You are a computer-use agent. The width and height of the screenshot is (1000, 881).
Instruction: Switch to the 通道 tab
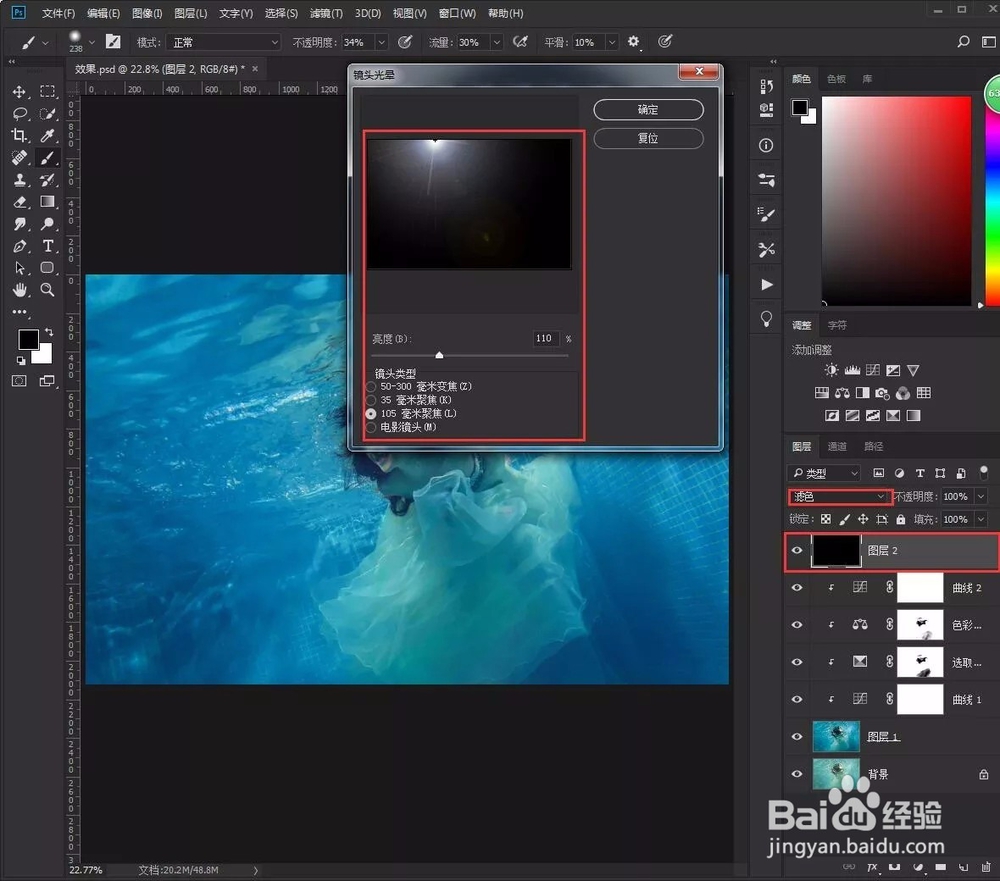(x=837, y=447)
